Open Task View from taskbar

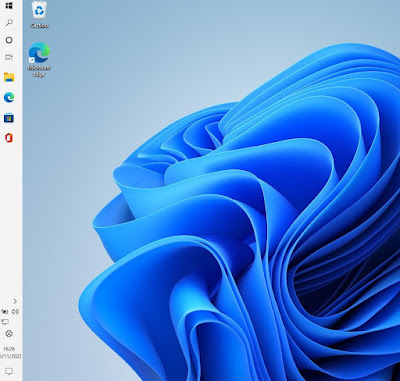[9, 57]
